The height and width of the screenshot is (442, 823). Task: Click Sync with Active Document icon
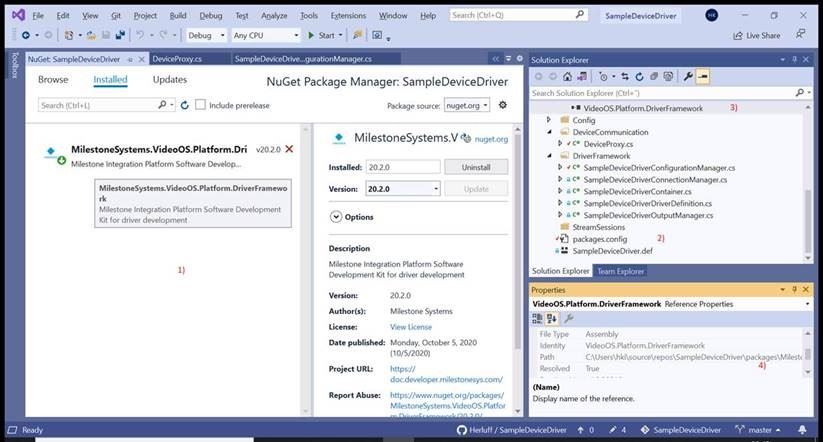point(625,77)
